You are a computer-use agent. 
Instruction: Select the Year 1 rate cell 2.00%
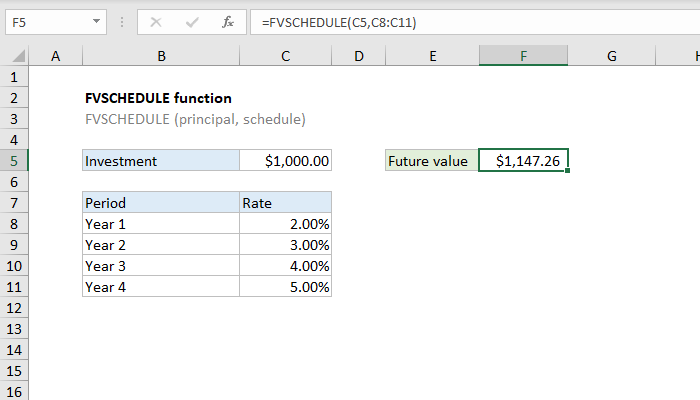click(285, 224)
